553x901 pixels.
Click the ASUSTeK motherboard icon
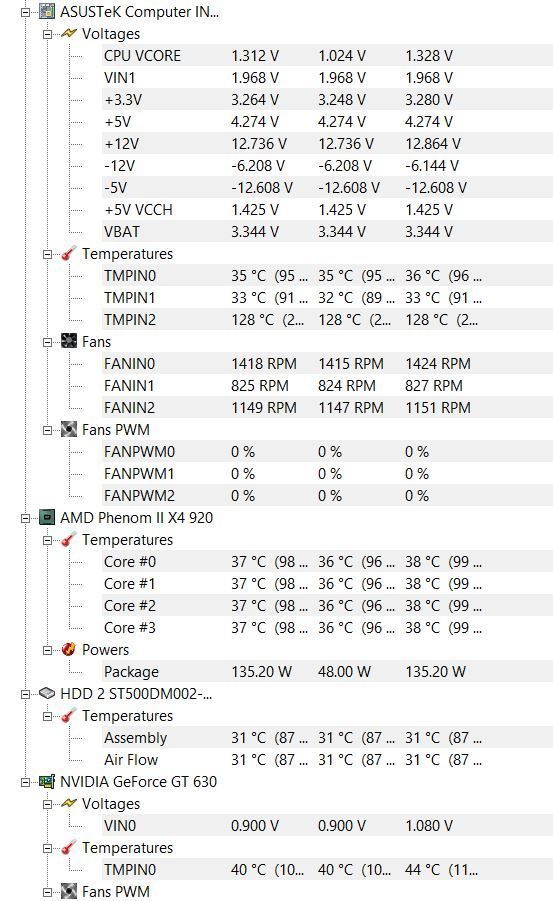(x=47, y=11)
